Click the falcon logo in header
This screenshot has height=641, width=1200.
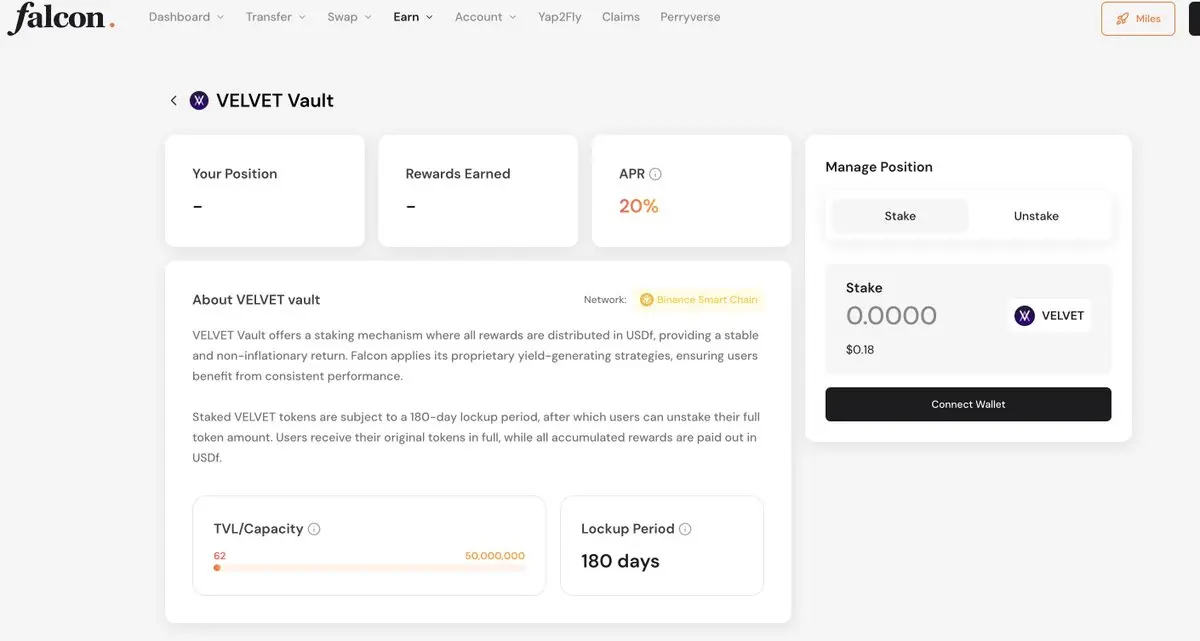60,18
